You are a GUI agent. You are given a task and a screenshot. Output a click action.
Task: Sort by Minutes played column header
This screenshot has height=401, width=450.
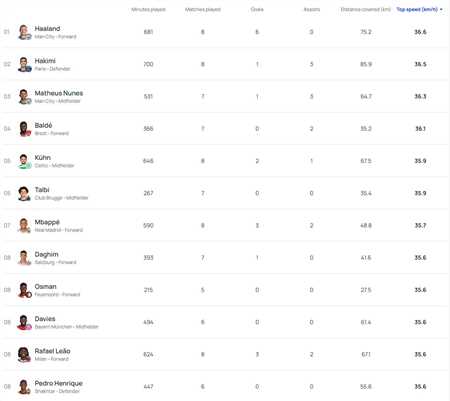tap(148, 9)
